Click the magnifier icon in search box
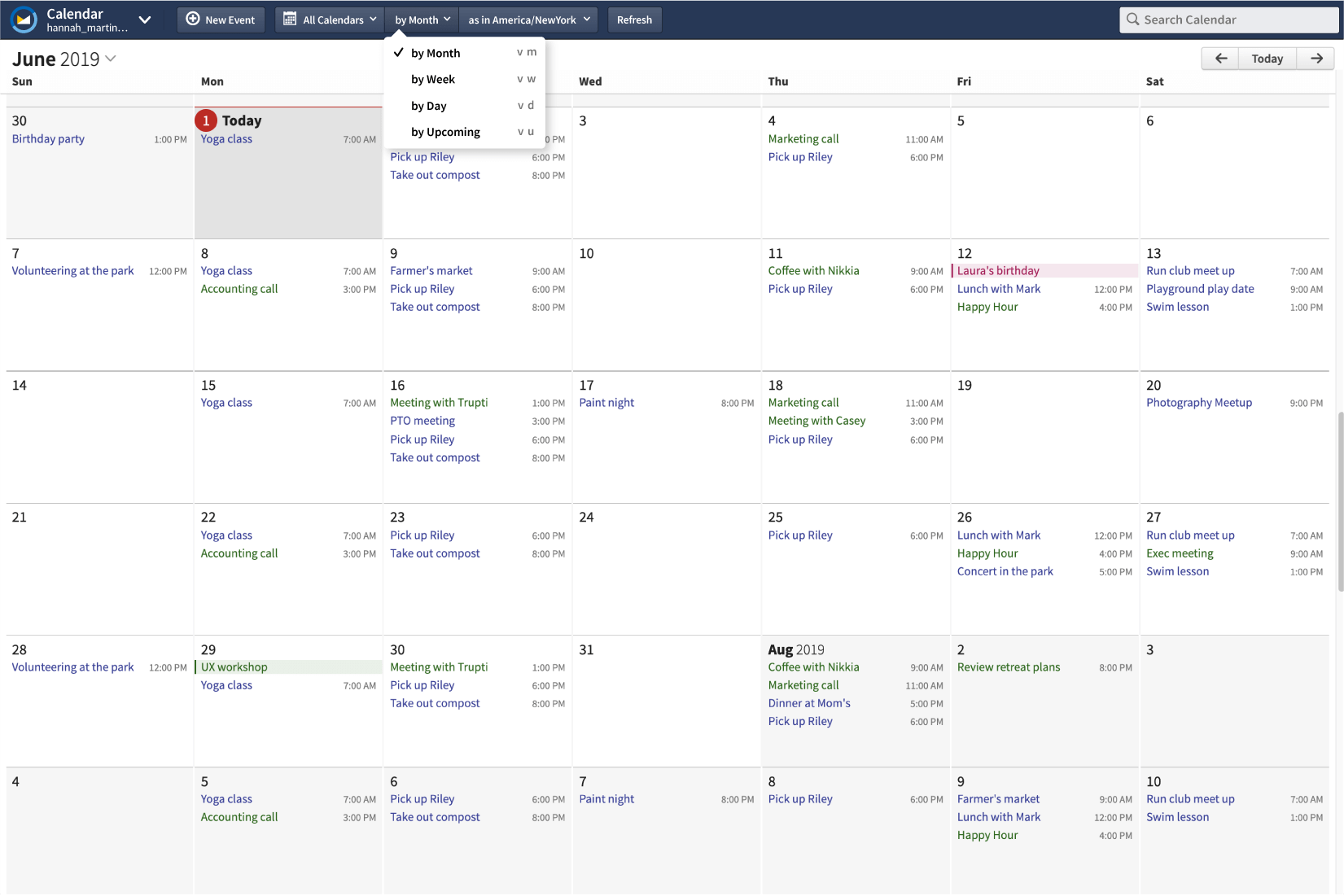Image resolution: width=1344 pixels, height=896 pixels. 1132,19
